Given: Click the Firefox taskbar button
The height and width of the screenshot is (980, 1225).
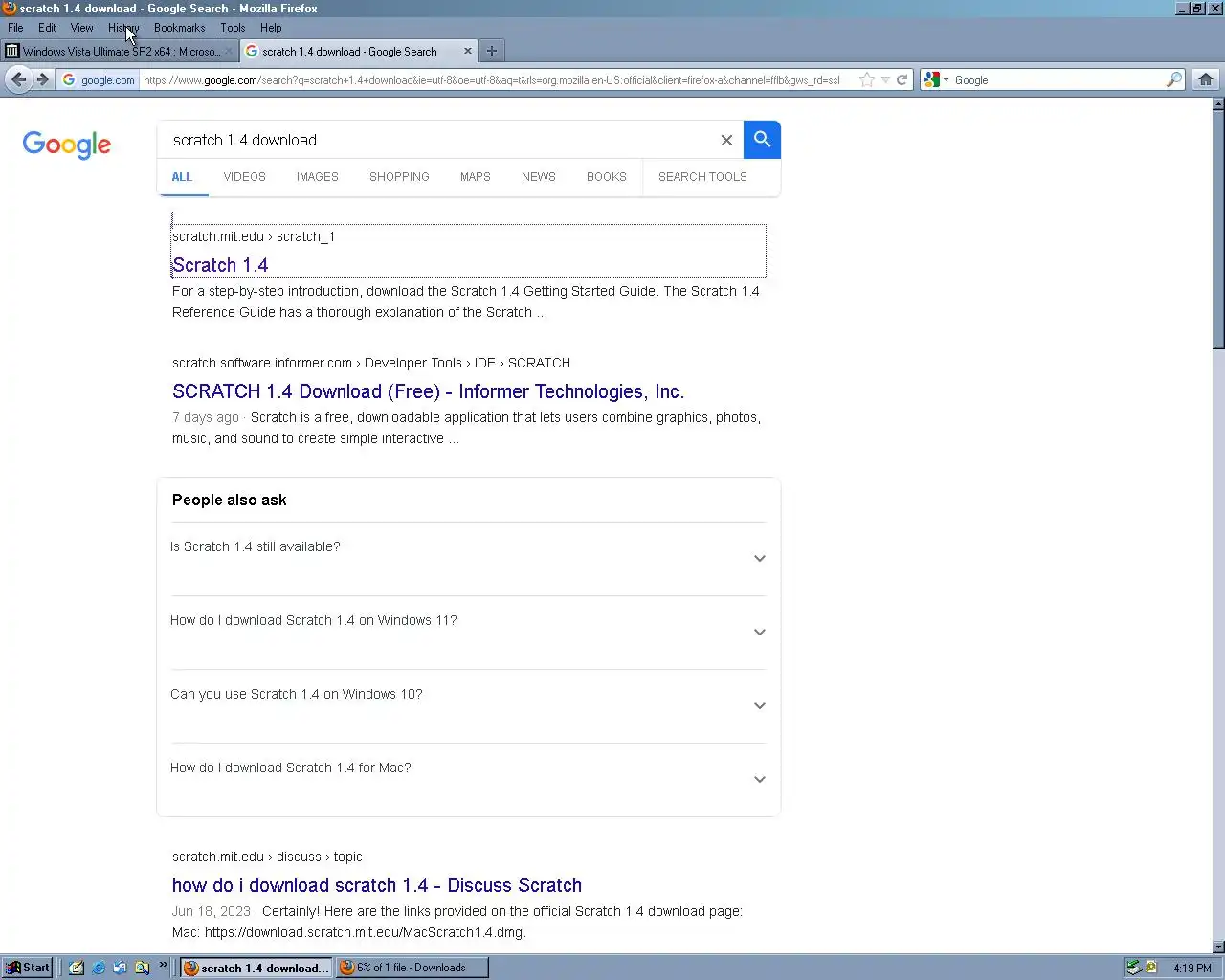Looking at the screenshot, I should (256, 968).
